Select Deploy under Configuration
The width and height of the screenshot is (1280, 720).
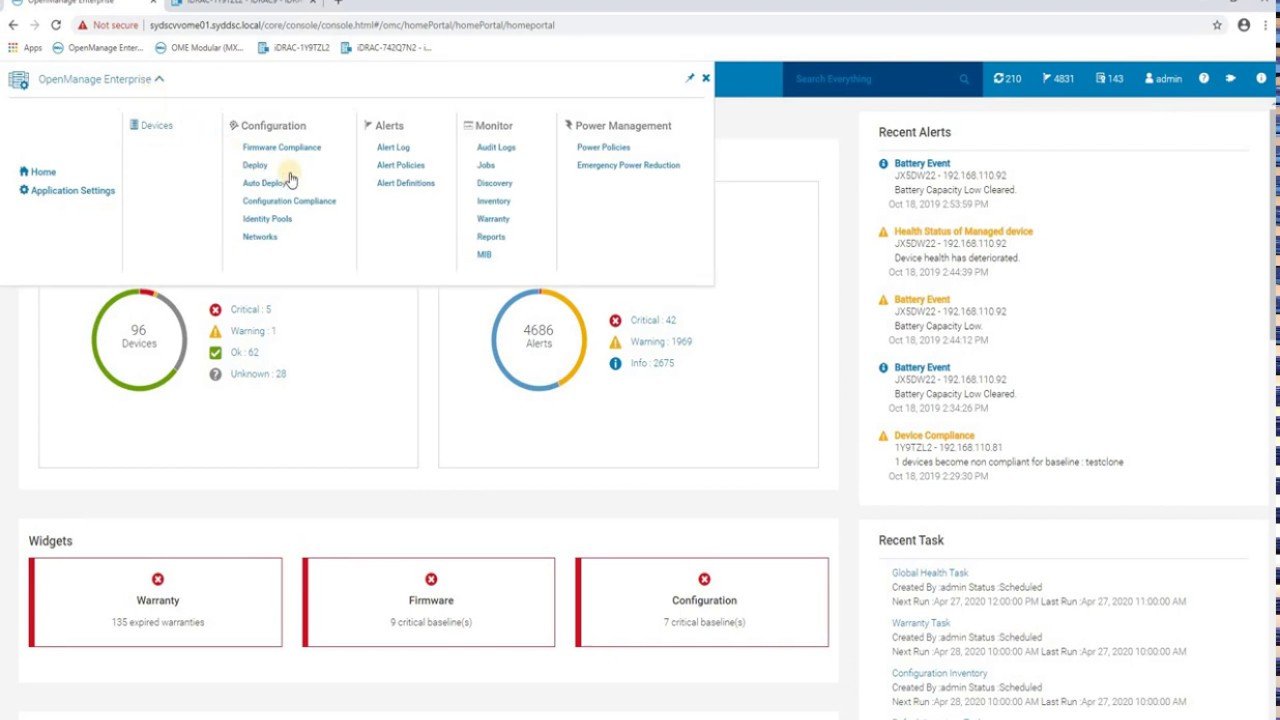[x=255, y=165]
